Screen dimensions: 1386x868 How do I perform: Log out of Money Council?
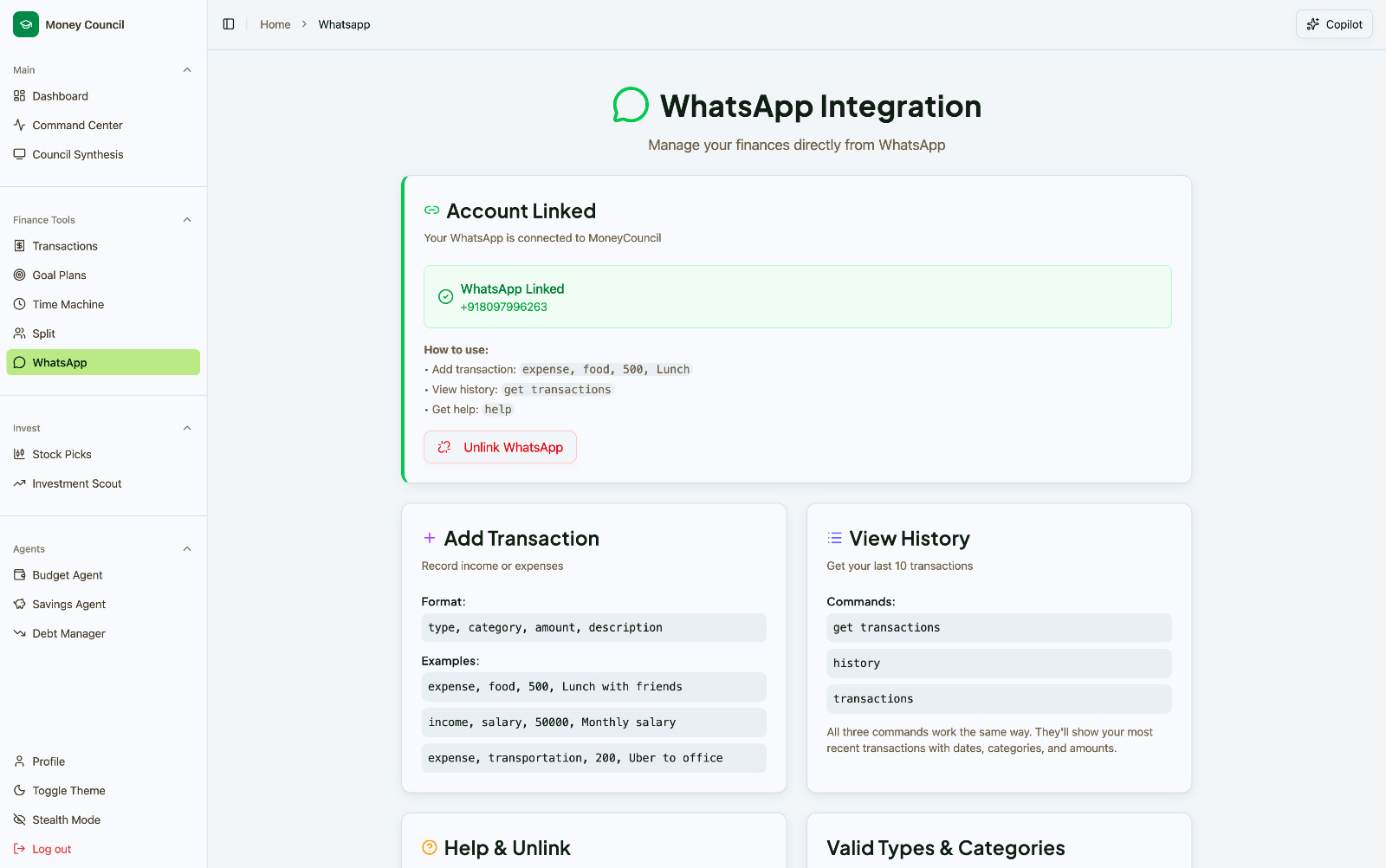(103, 849)
